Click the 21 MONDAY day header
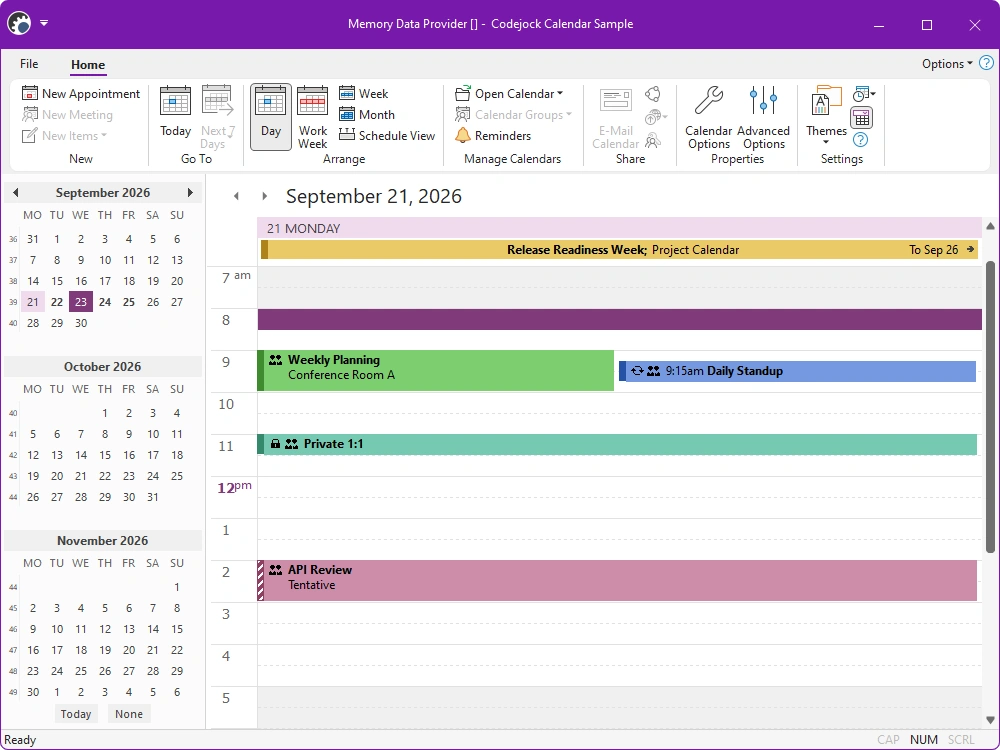Viewport: 1000px width, 750px height. tap(619, 228)
